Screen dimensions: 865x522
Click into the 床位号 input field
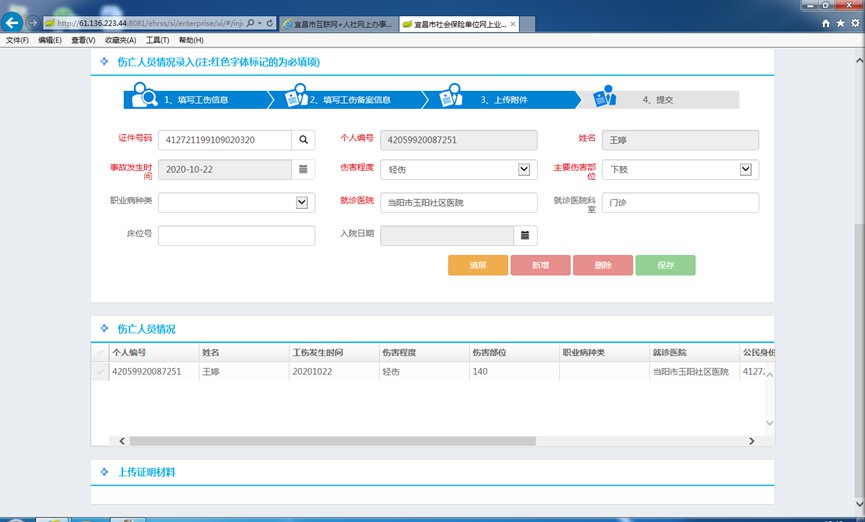point(237,235)
